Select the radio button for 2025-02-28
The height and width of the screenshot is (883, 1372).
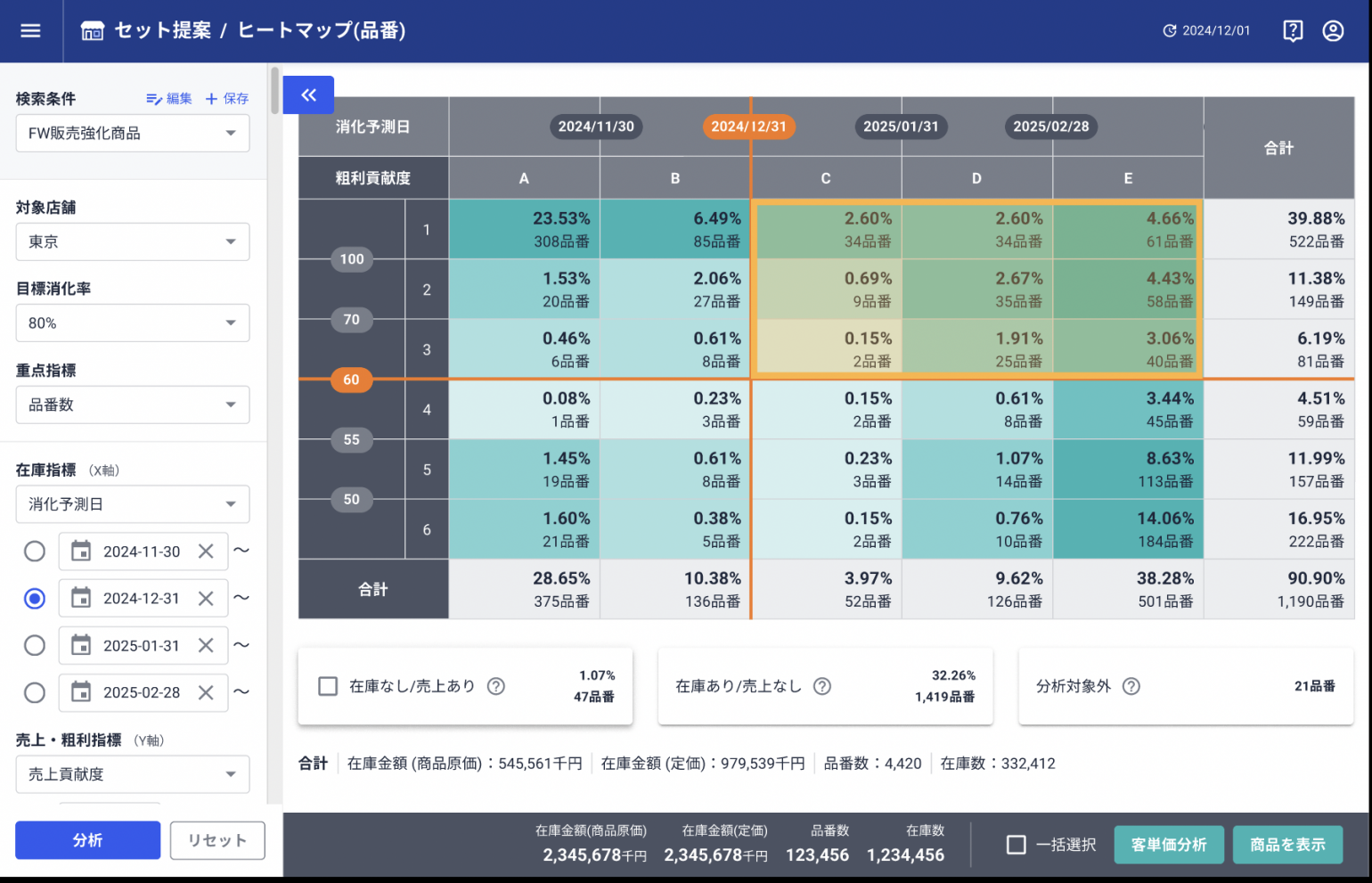click(35, 692)
